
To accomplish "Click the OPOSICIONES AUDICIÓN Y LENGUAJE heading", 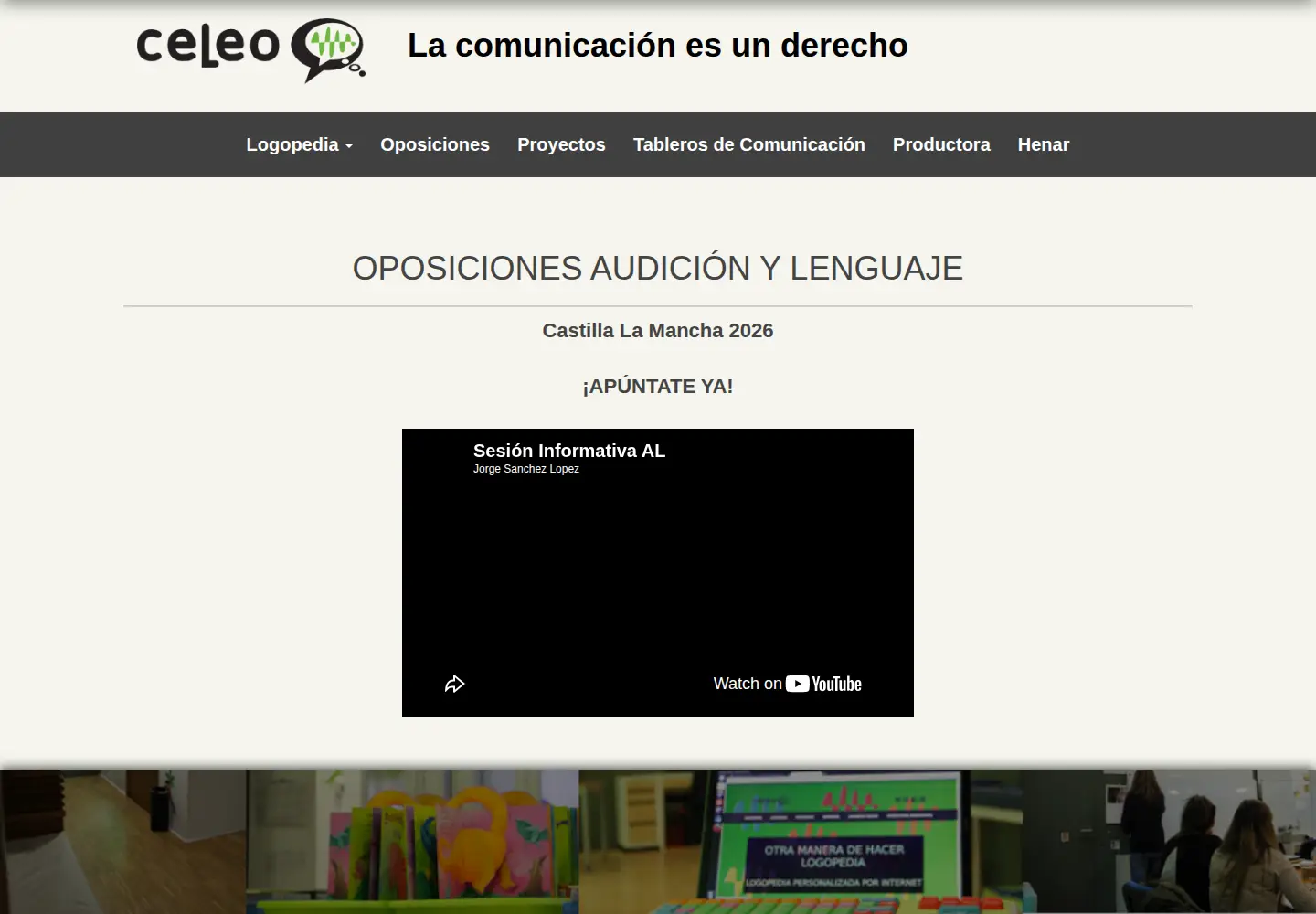I will [x=658, y=268].
